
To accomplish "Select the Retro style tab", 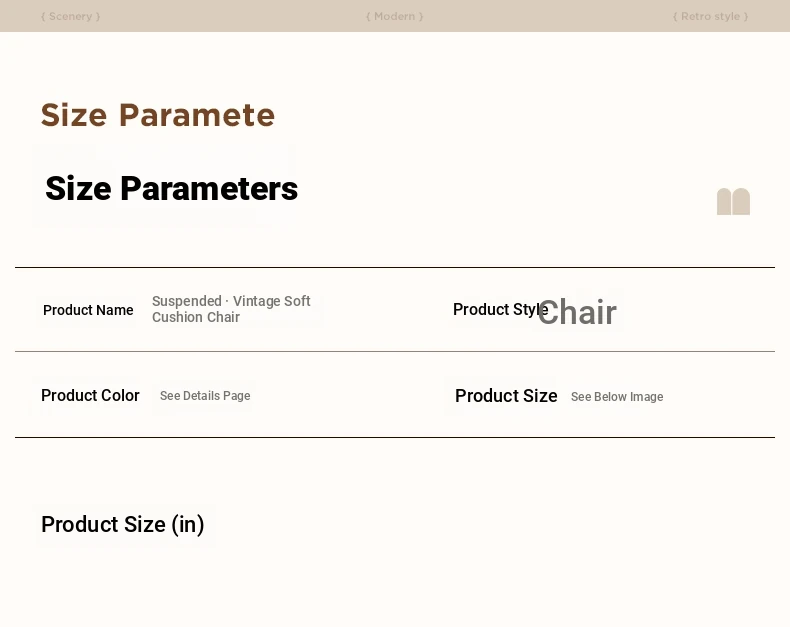I will (710, 16).
